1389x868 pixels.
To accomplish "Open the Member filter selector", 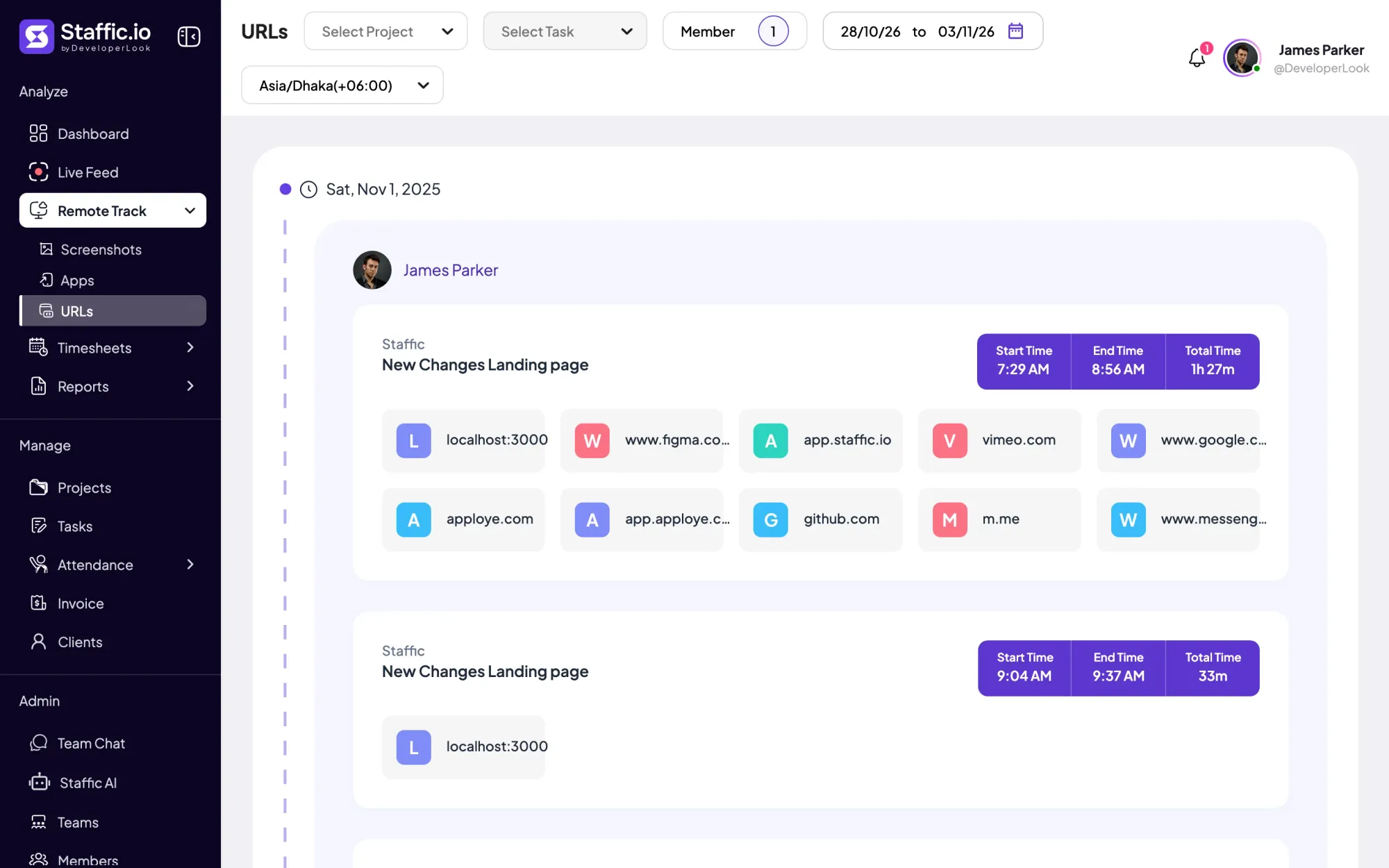I will tap(735, 31).
